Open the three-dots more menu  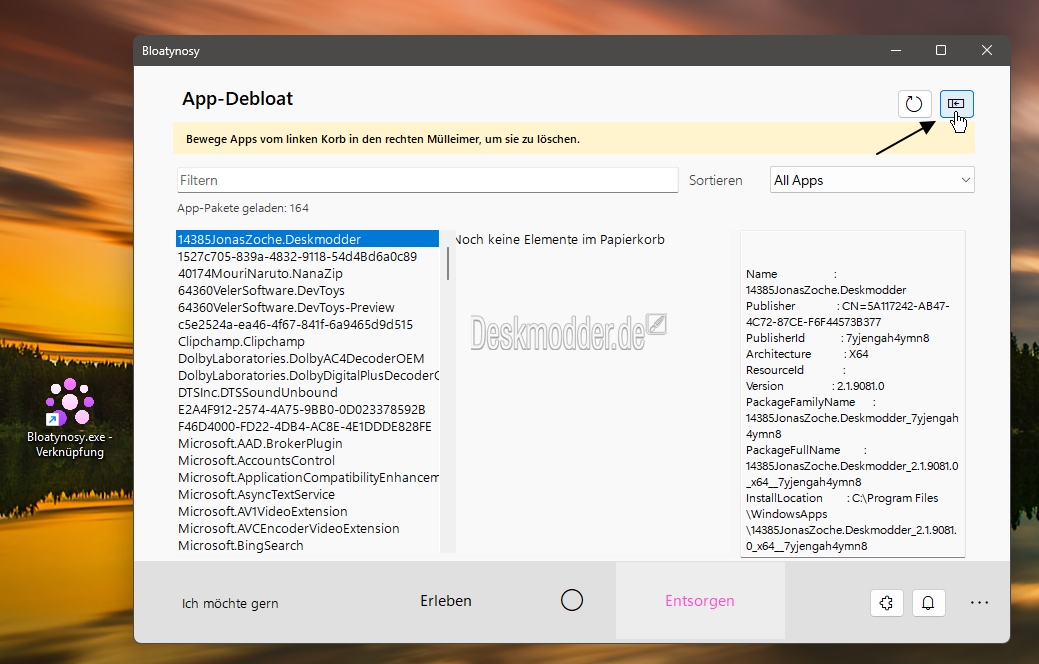979,602
